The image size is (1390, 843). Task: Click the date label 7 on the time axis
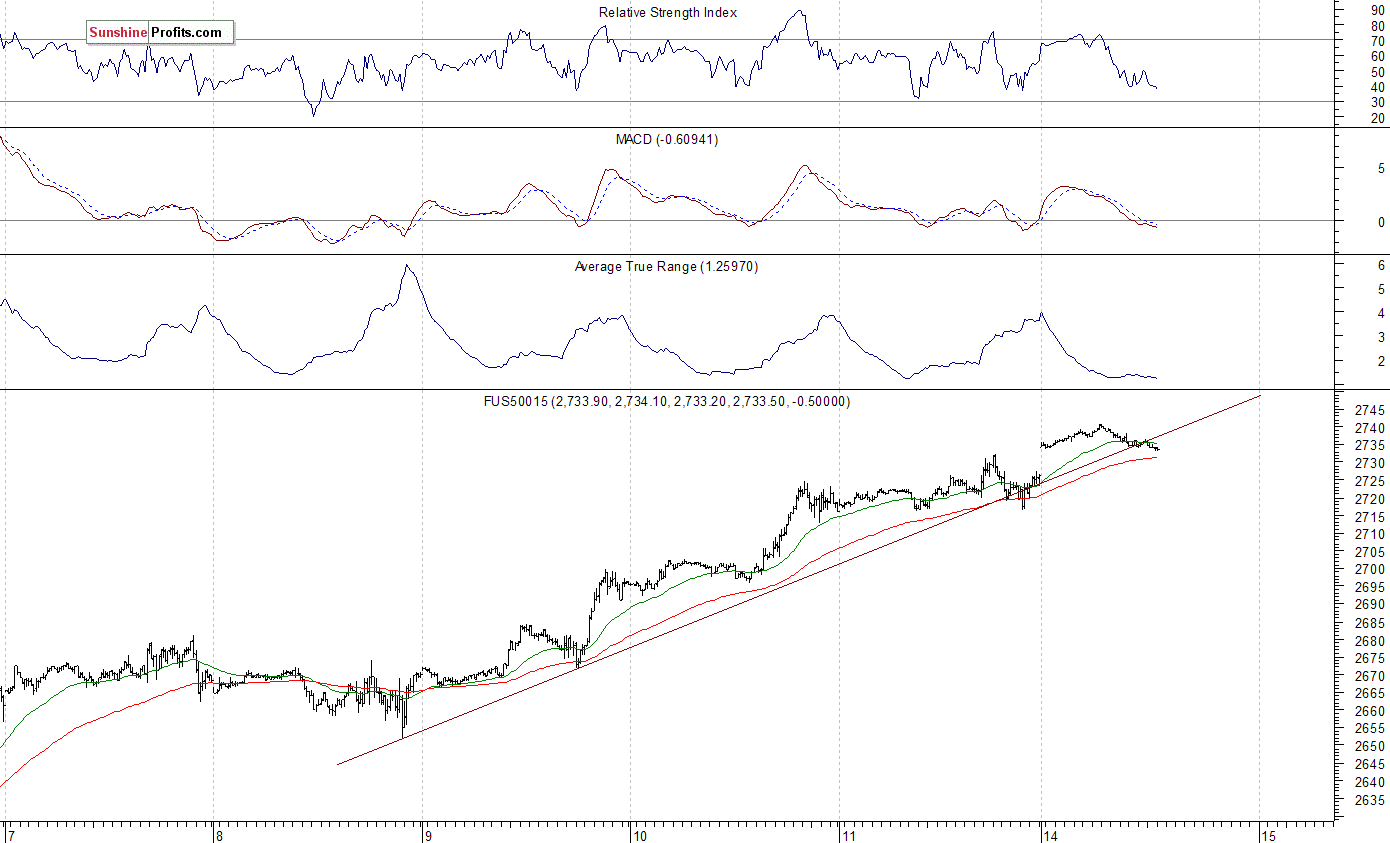tap(10, 834)
